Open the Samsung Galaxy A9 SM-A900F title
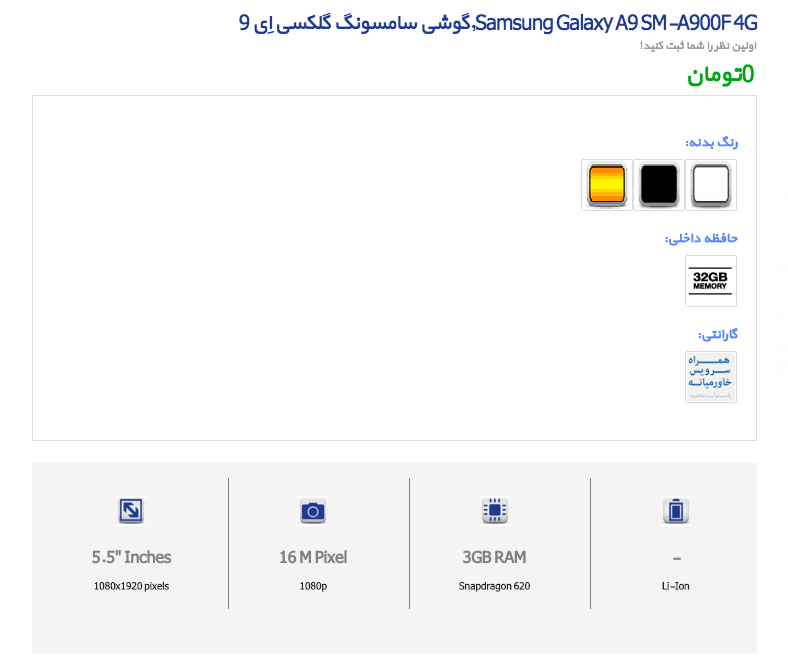The width and height of the screenshot is (788, 657). 498,23
